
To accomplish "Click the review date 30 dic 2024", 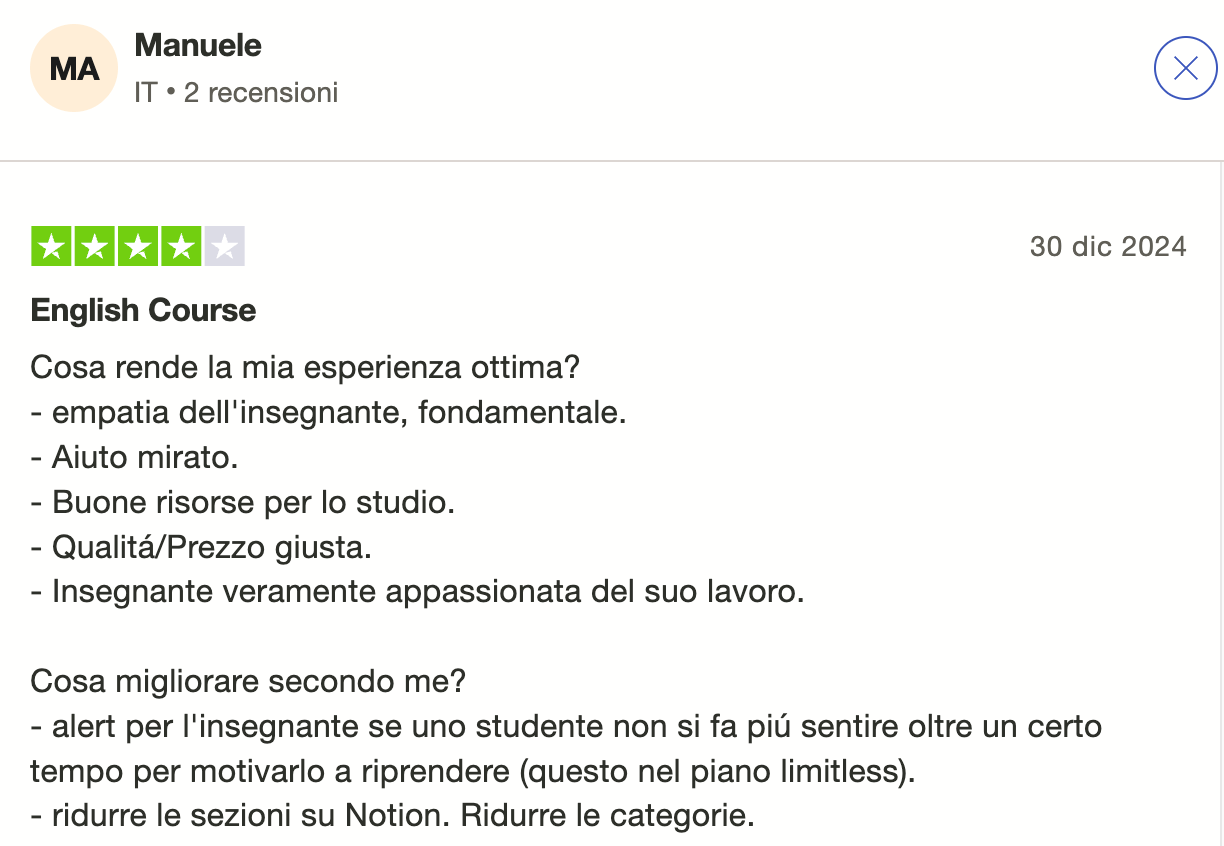I will coord(1108,246).
